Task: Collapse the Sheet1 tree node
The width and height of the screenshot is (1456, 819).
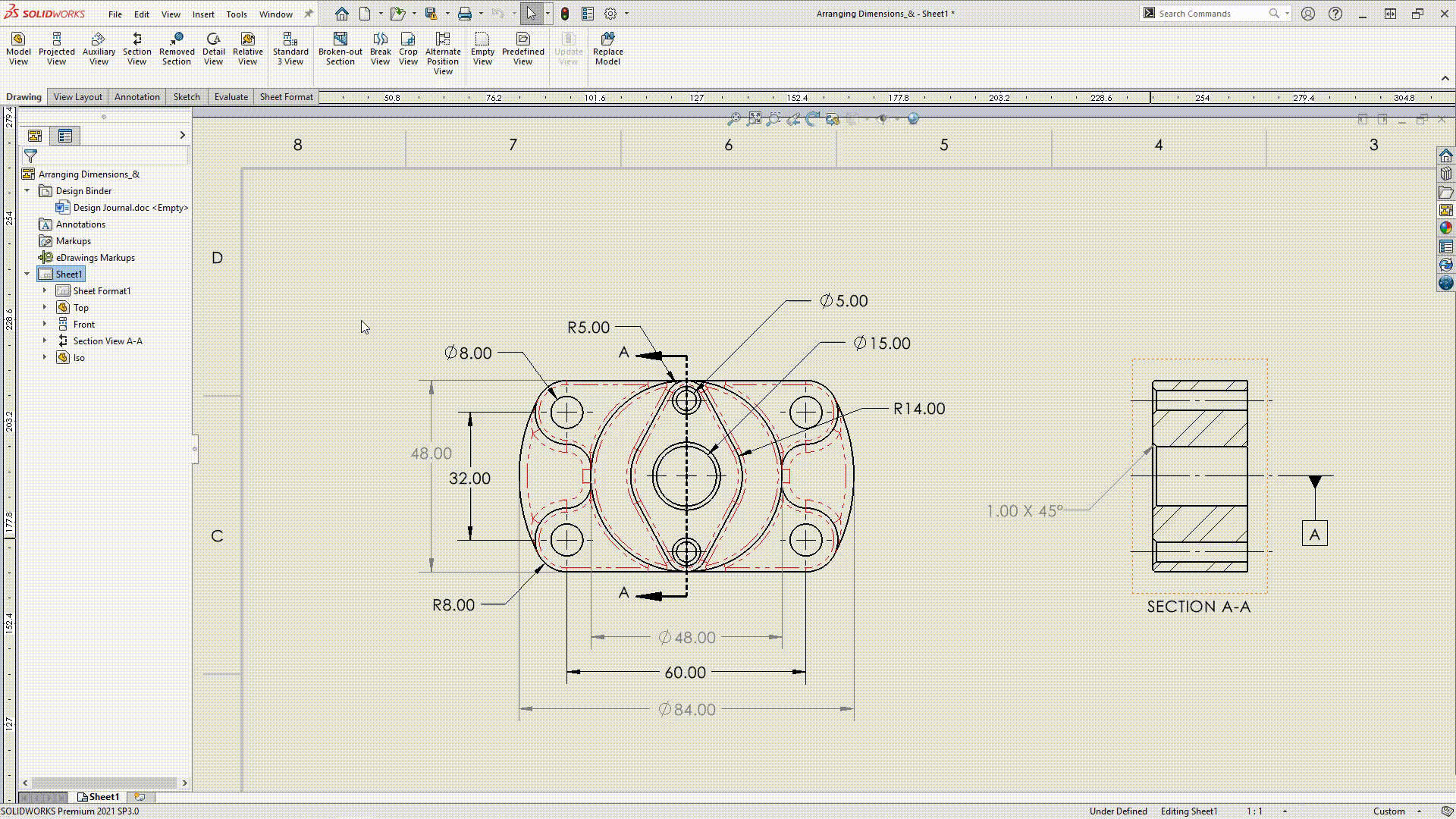Action: click(x=27, y=274)
